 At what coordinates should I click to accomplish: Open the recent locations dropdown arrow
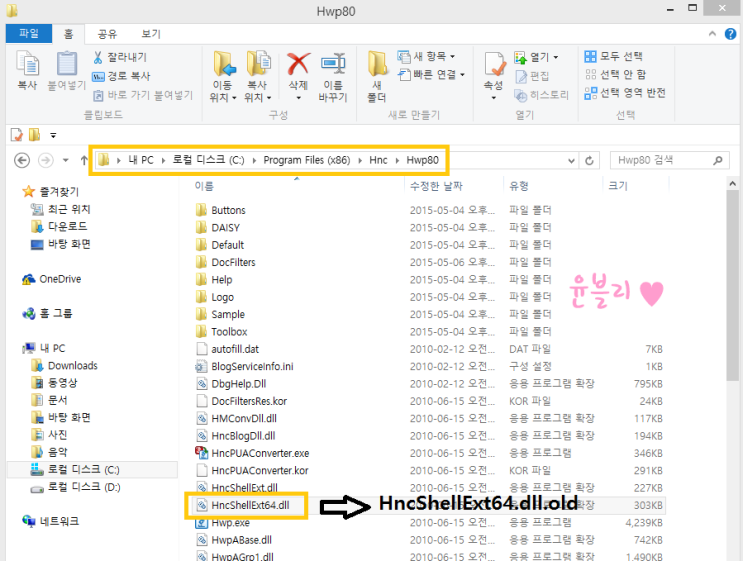click(x=65, y=160)
